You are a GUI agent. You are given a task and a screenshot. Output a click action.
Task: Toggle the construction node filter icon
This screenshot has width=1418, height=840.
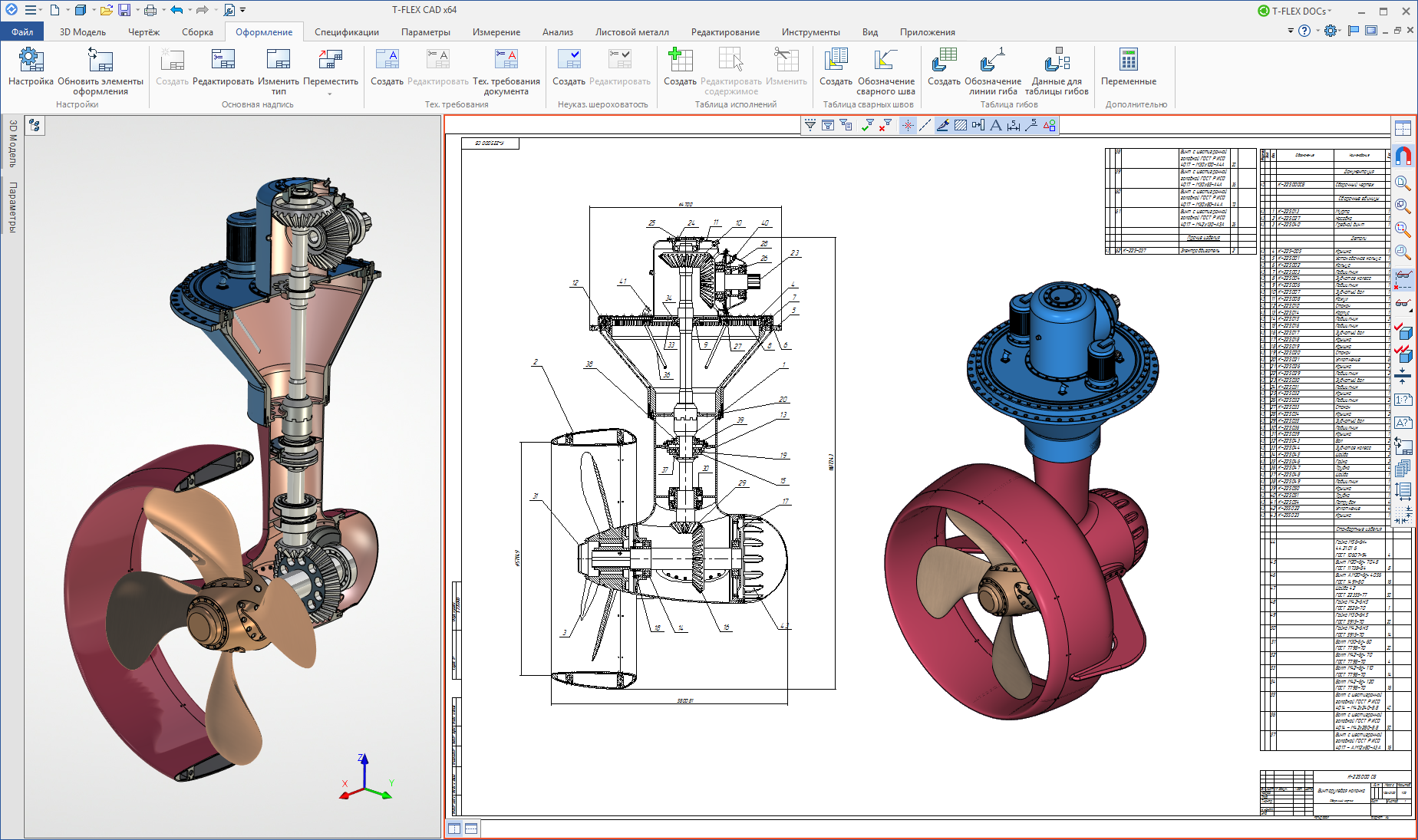(x=908, y=125)
